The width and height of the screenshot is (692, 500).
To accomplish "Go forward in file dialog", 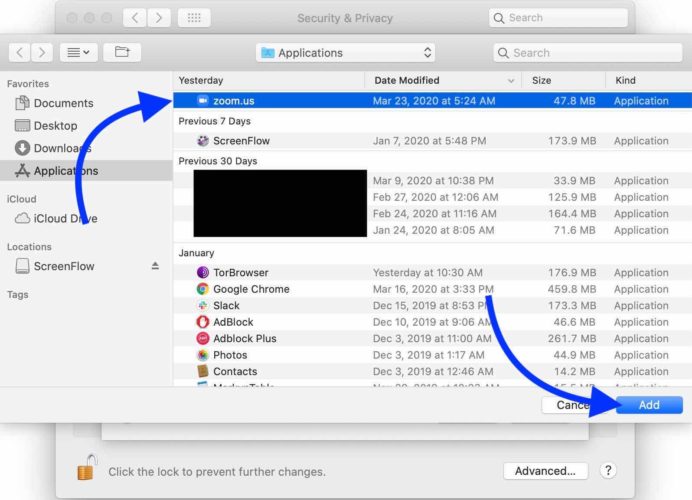I will tap(42, 53).
